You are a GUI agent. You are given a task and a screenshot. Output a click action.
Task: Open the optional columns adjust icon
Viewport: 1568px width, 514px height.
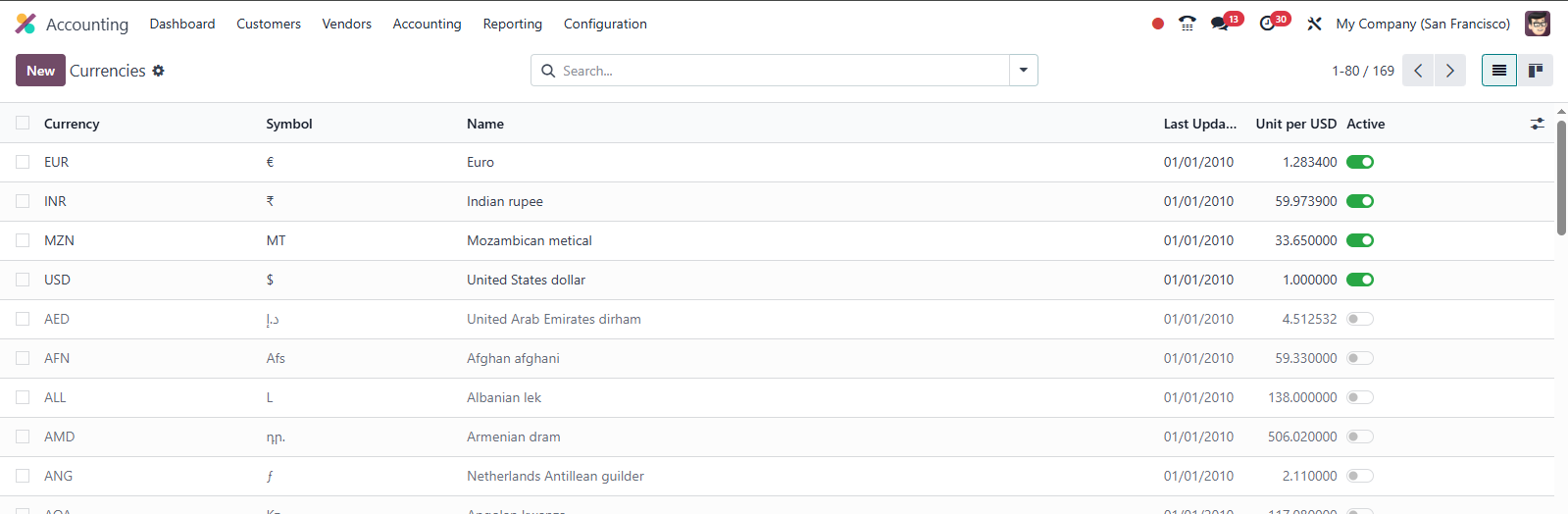pos(1537,124)
